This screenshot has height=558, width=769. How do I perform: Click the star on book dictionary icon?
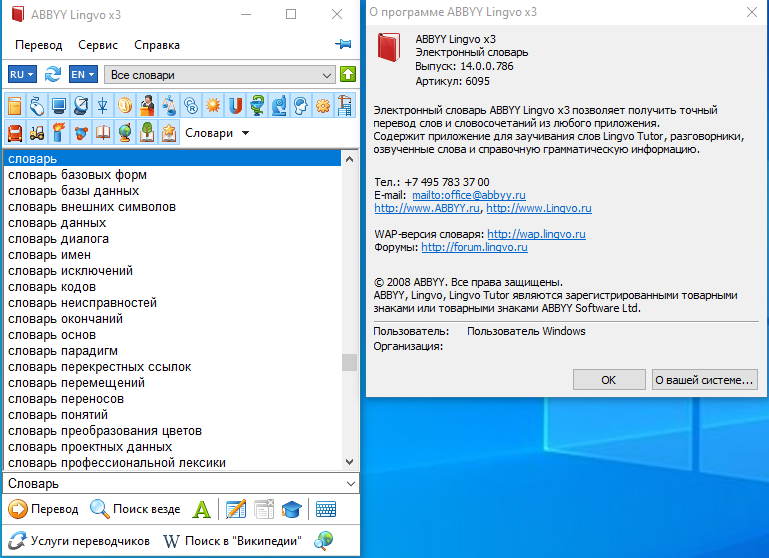pos(169,133)
